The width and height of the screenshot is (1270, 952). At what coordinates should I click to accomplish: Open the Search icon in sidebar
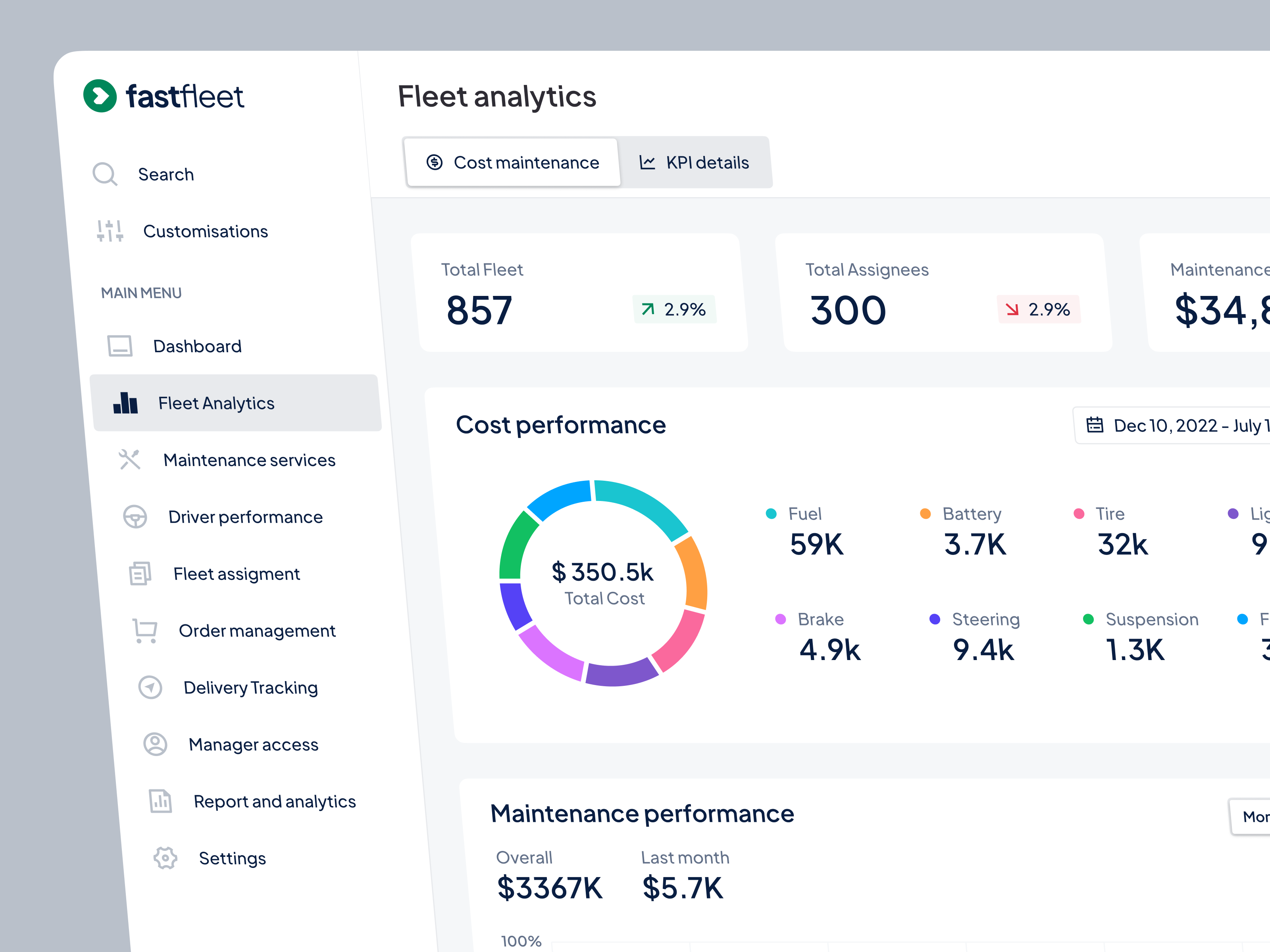click(105, 174)
